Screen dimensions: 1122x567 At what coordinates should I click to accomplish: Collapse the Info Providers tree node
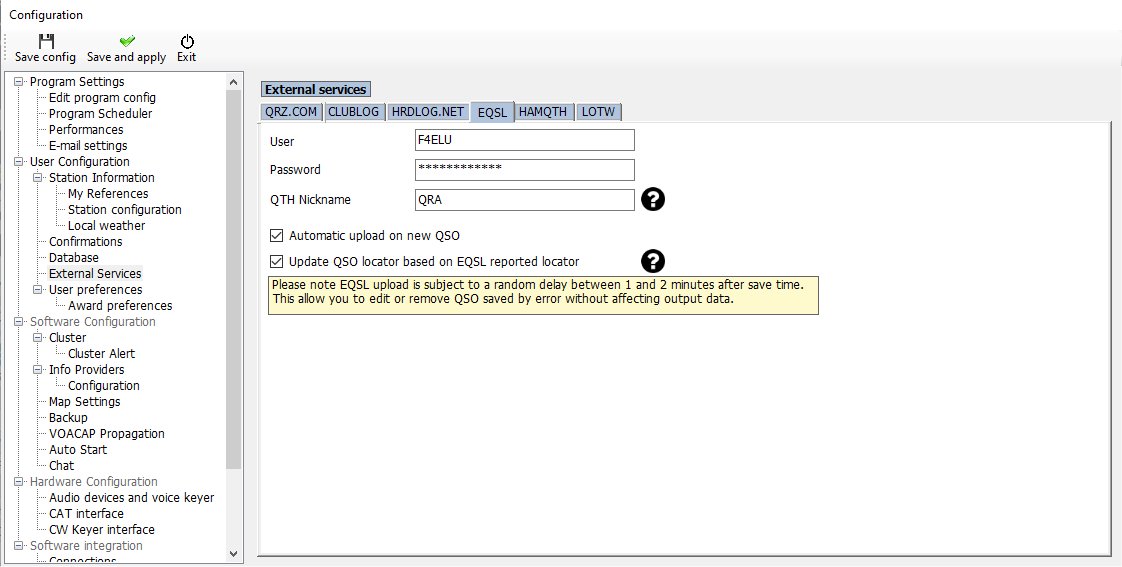(x=38, y=370)
